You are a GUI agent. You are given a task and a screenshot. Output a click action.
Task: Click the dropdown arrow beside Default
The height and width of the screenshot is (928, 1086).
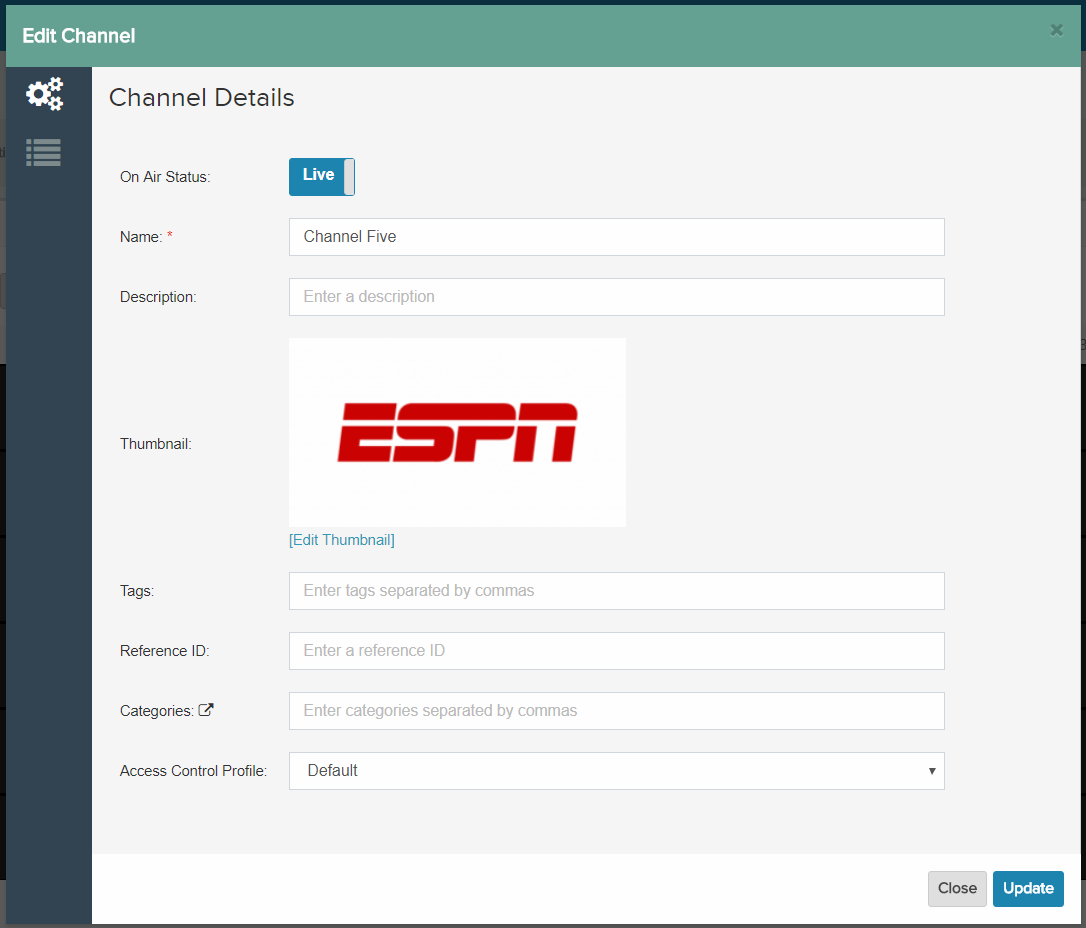tap(931, 771)
